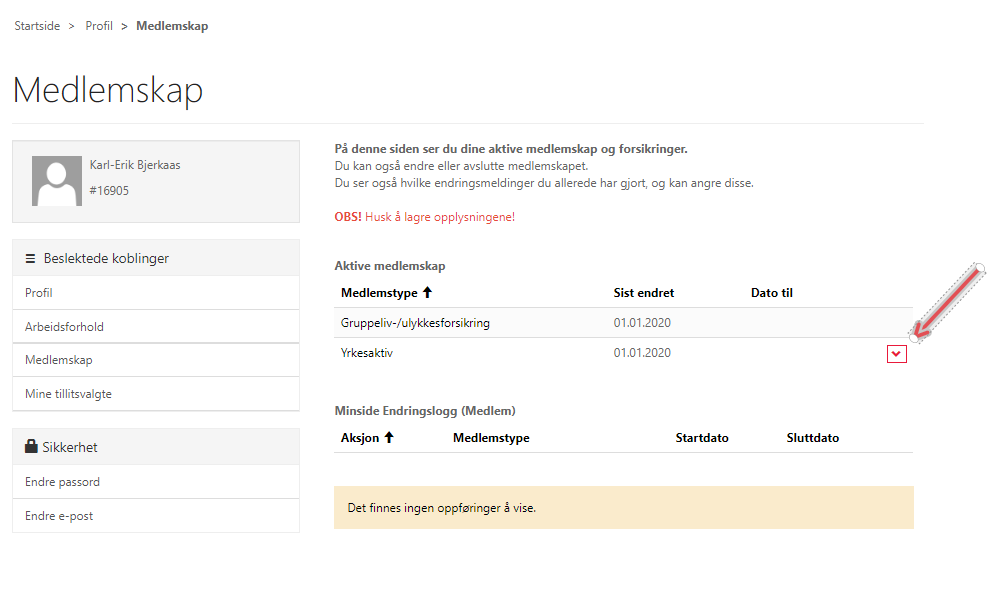Select Profil in the Beslektede koblinger sidebar
Viewport: 1008px width, 595px height.
pos(39,293)
